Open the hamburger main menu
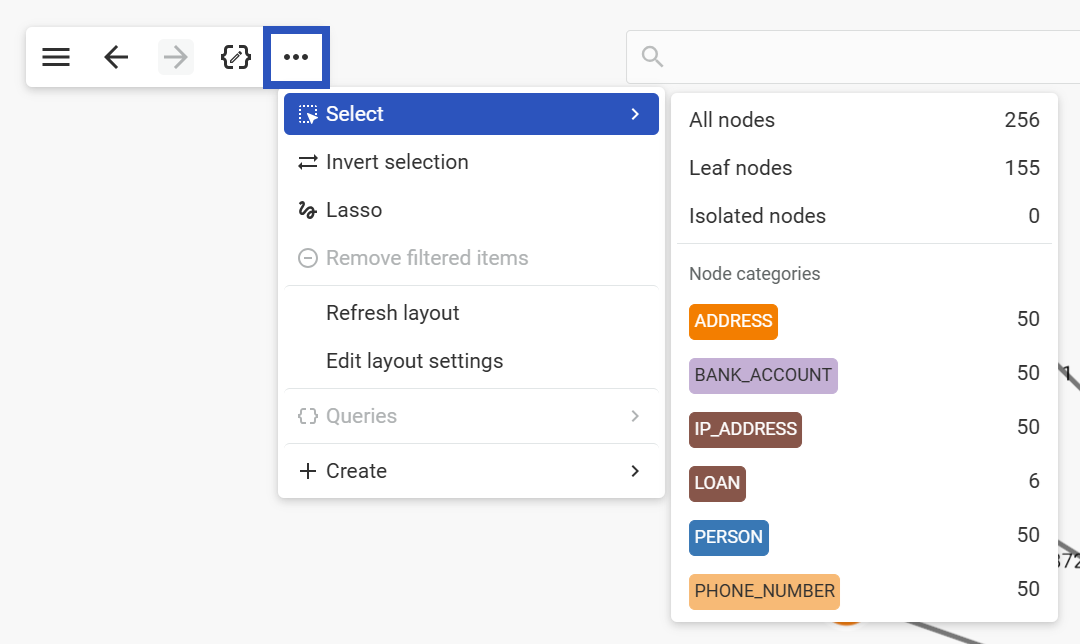The width and height of the screenshot is (1080, 644). tap(56, 57)
